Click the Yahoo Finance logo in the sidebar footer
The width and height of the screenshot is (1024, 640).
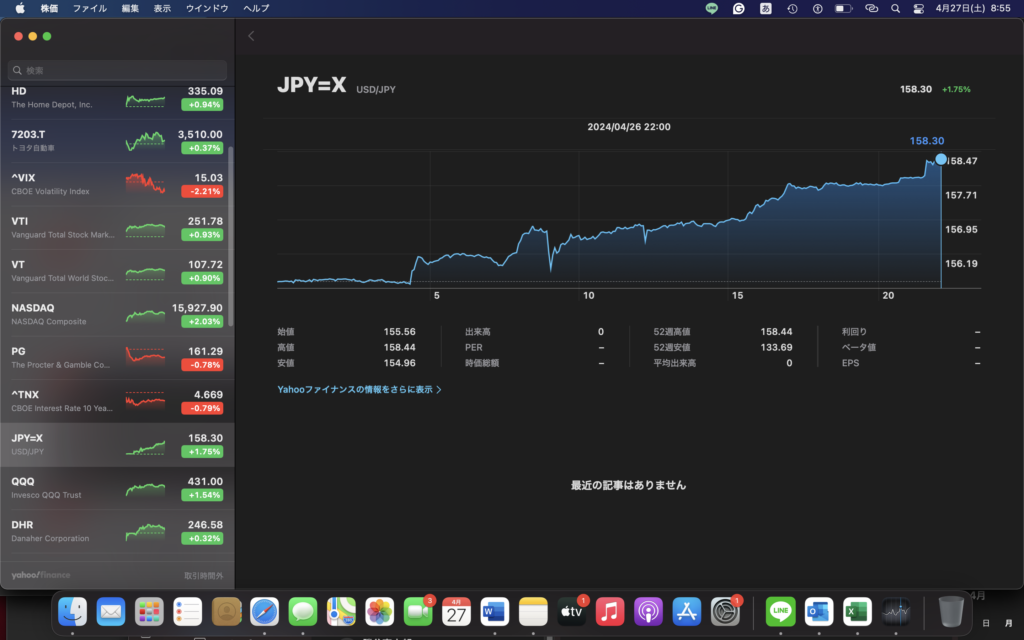[x=42, y=575]
